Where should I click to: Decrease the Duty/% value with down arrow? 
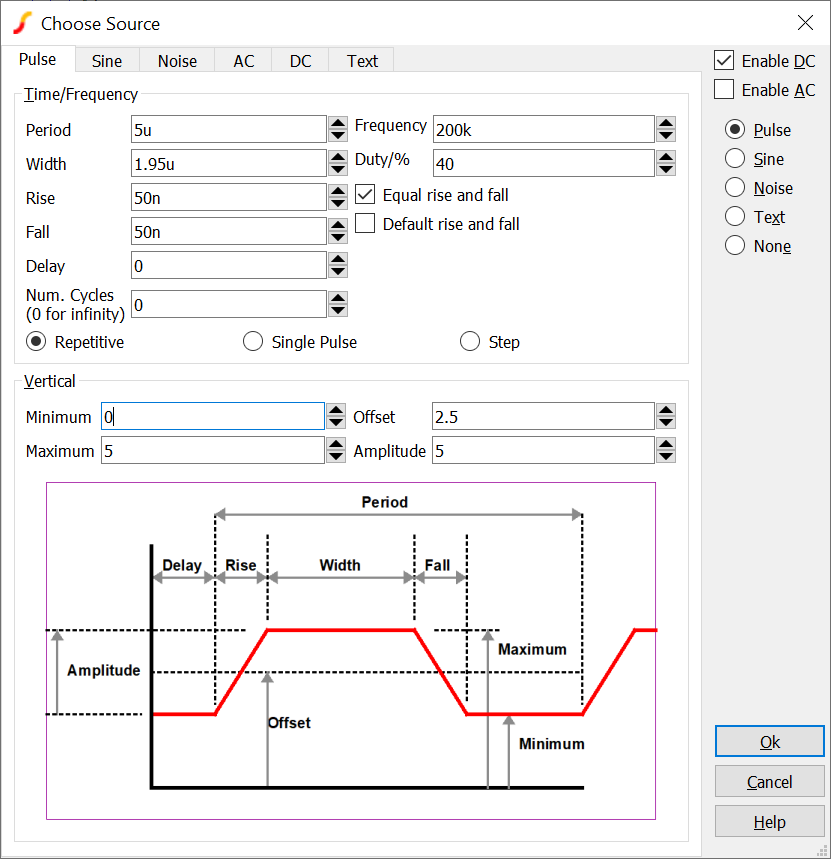[x=666, y=170]
